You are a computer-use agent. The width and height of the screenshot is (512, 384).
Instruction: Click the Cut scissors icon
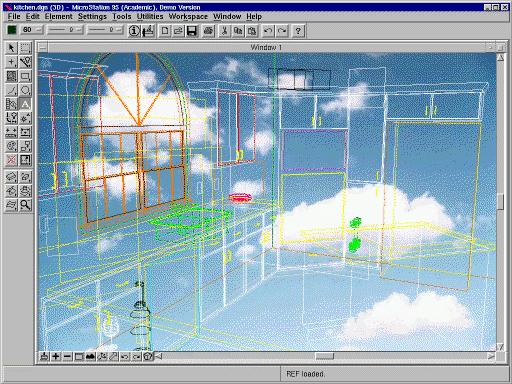(x=224, y=31)
